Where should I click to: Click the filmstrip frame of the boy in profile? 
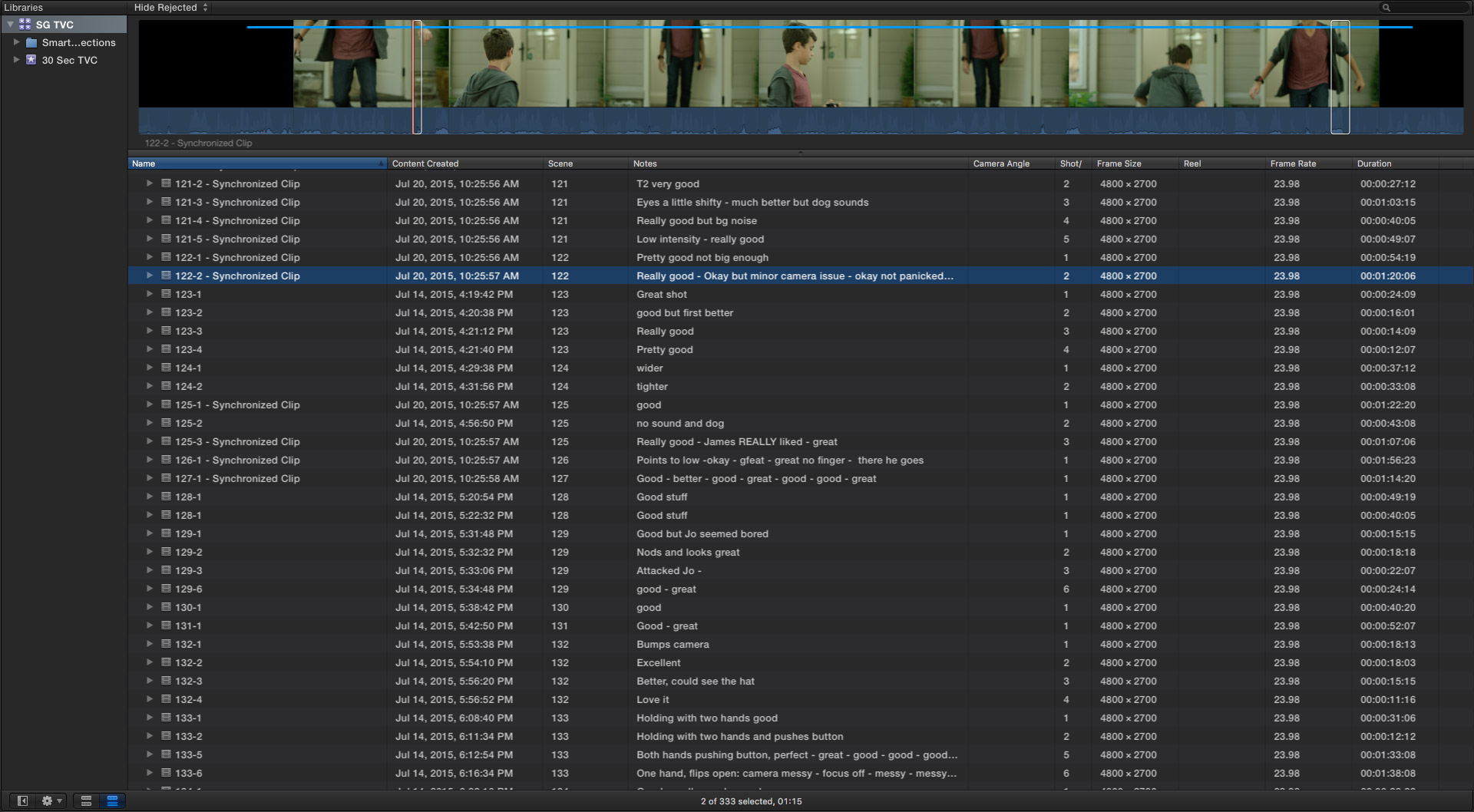[837, 64]
